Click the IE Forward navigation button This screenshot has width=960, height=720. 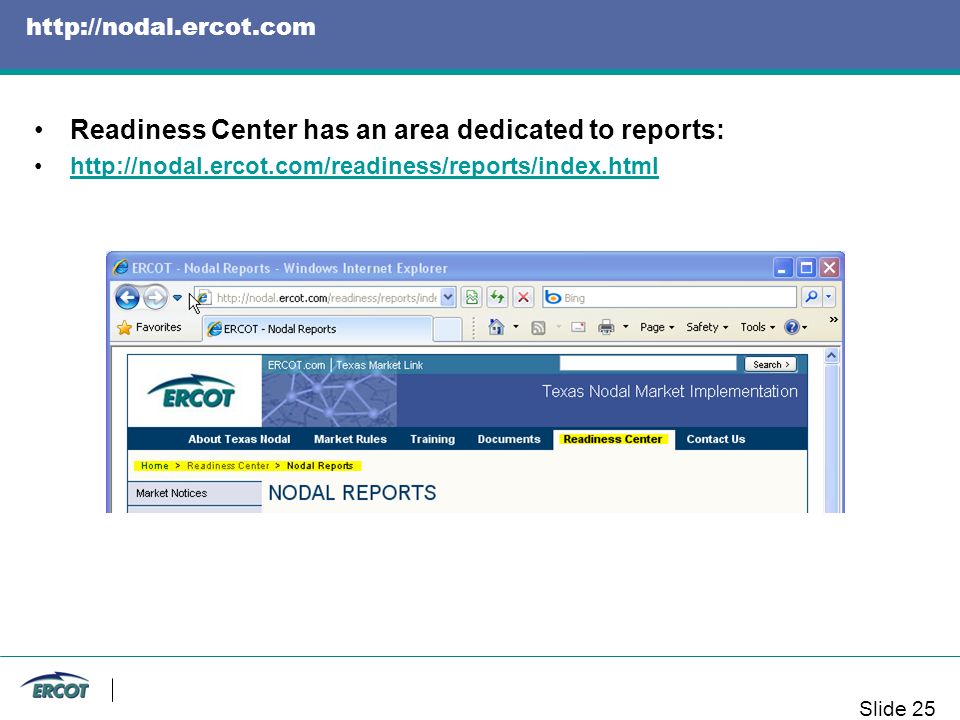[x=155, y=298]
